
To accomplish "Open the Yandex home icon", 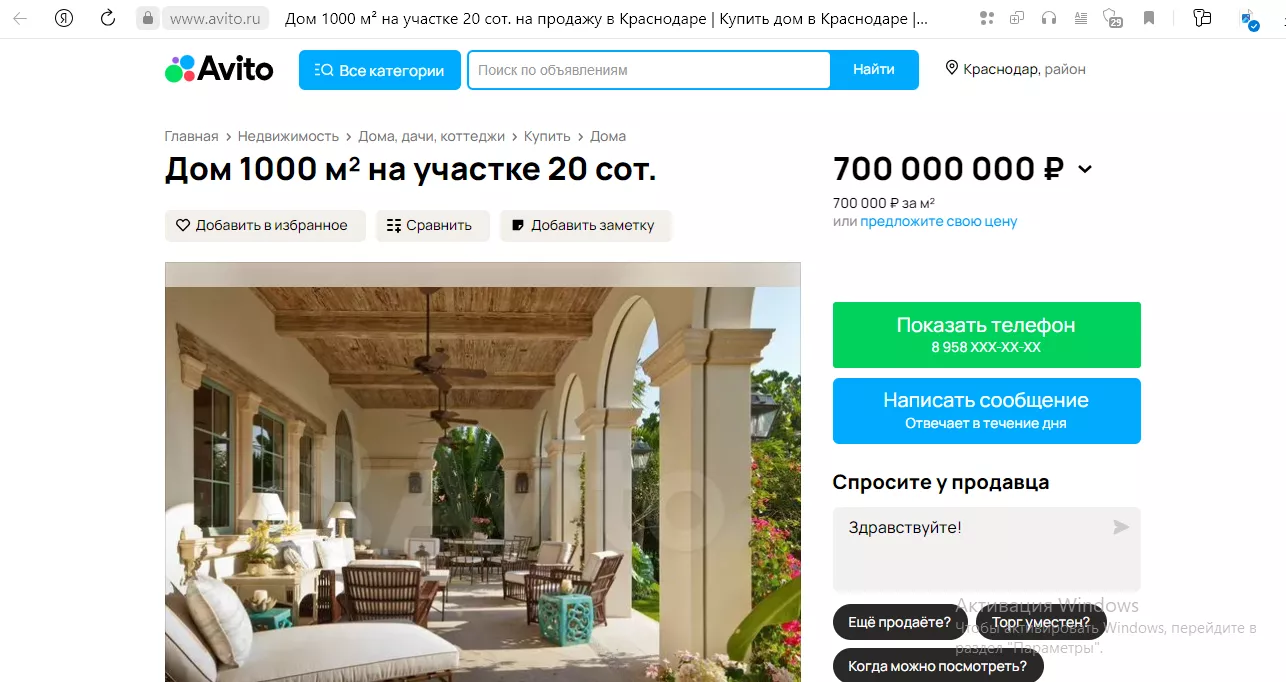I will [64, 18].
